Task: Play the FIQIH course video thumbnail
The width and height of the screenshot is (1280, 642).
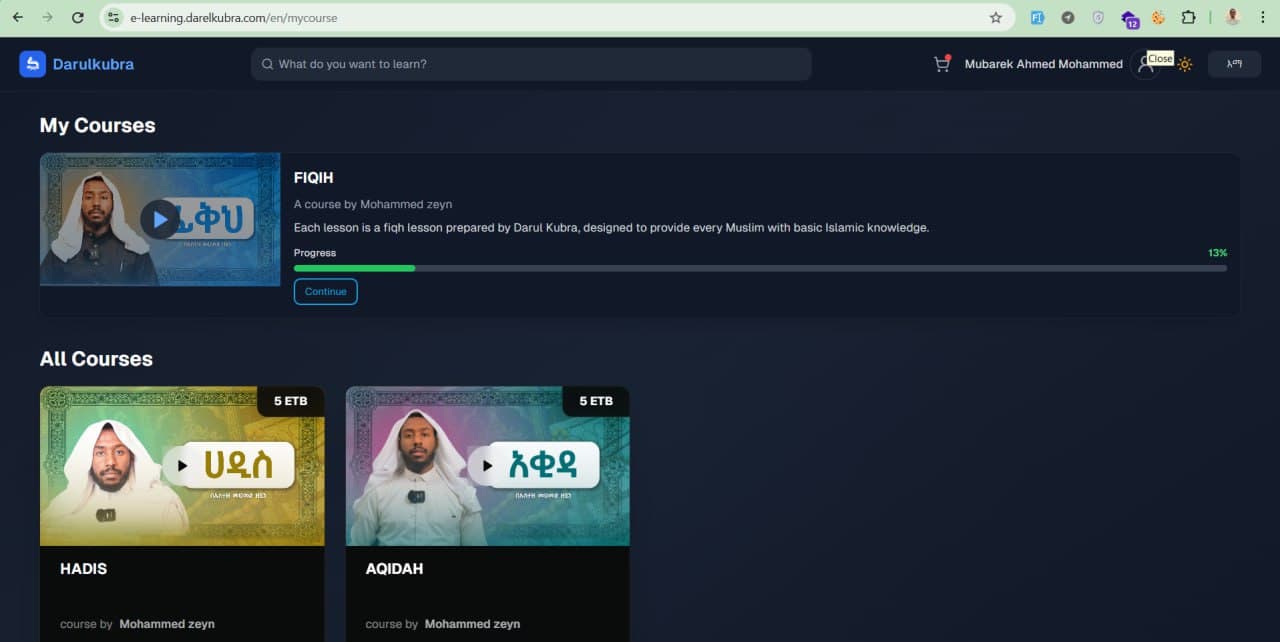Action: pyautogui.click(x=160, y=219)
